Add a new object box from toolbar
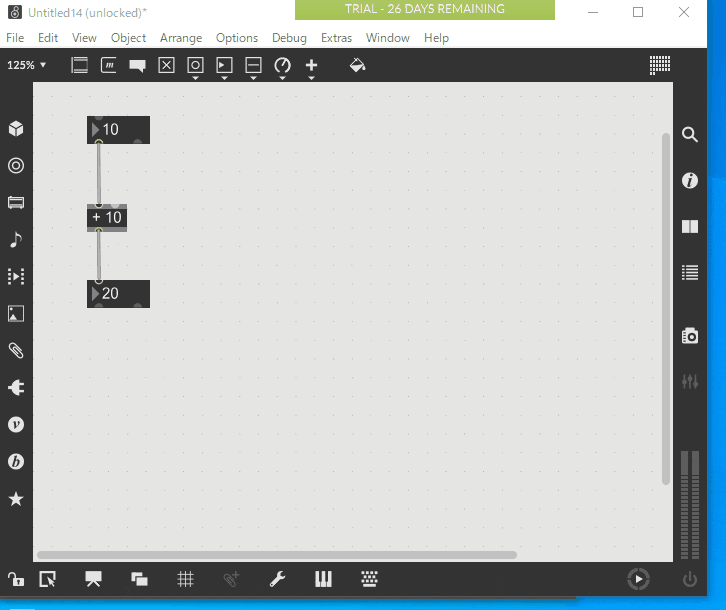 (x=80, y=65)
